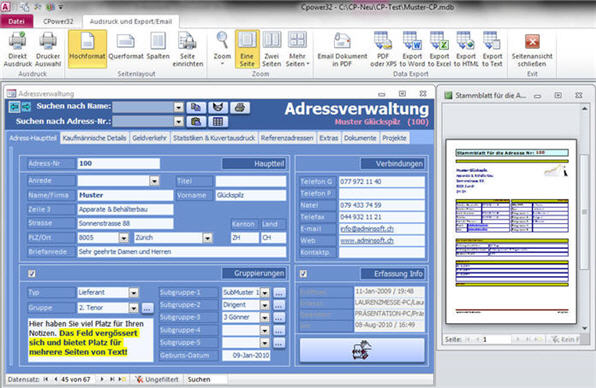
Task: Click the table grid icon beside Adress-Nr search
Action: point(217,122)
